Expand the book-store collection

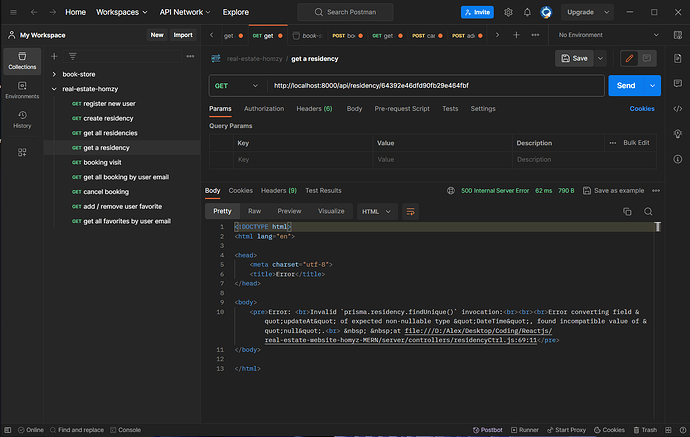coord(54,74)
